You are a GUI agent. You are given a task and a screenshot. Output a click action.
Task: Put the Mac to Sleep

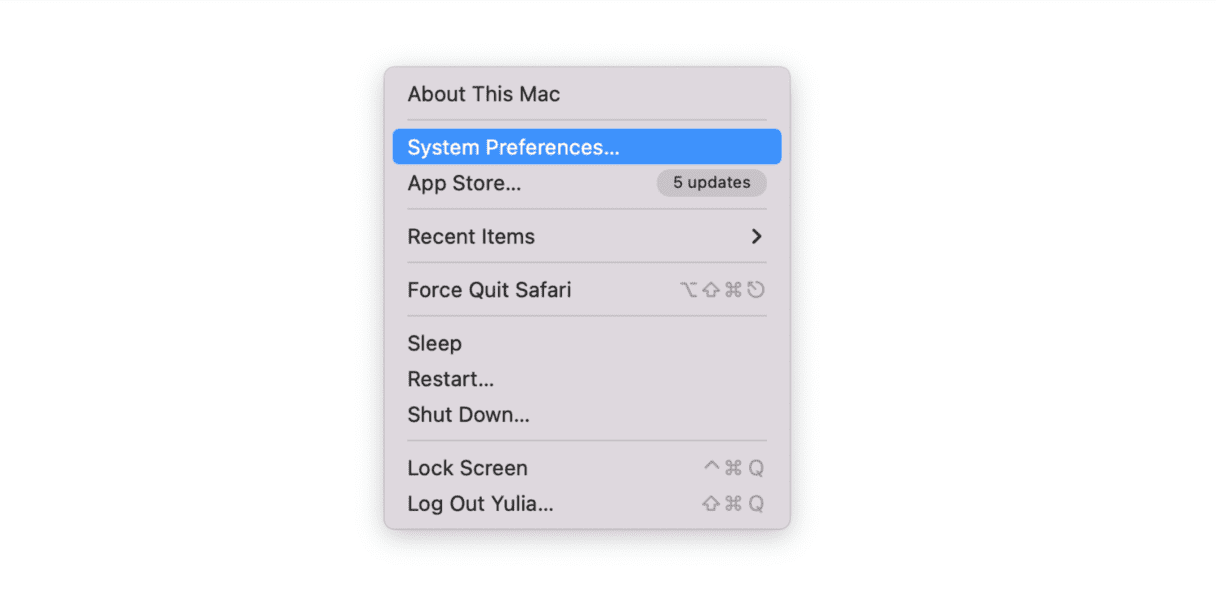[434, 343]
